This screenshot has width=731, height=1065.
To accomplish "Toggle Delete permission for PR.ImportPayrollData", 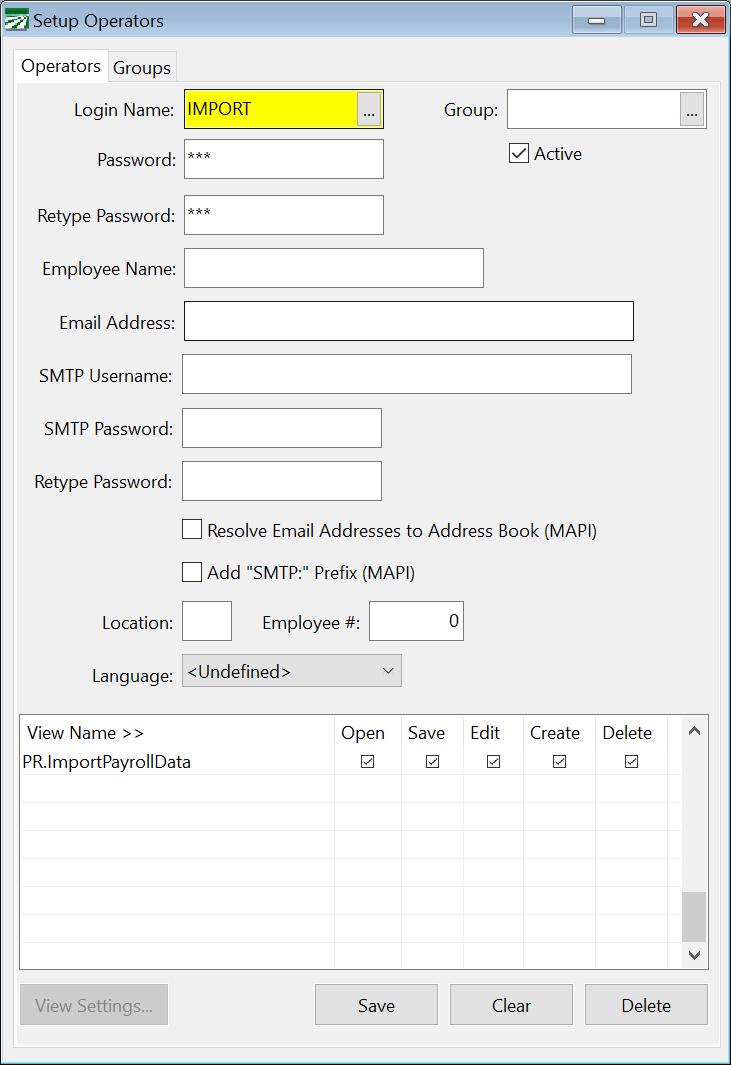I will point(631,762).
